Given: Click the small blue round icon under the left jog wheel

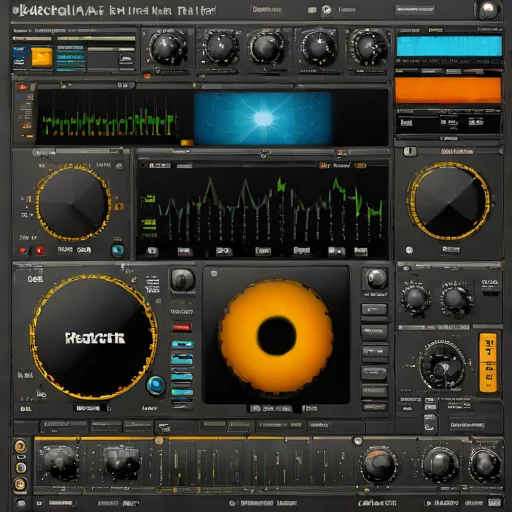Looking at the screenshot, I should 117,250.
